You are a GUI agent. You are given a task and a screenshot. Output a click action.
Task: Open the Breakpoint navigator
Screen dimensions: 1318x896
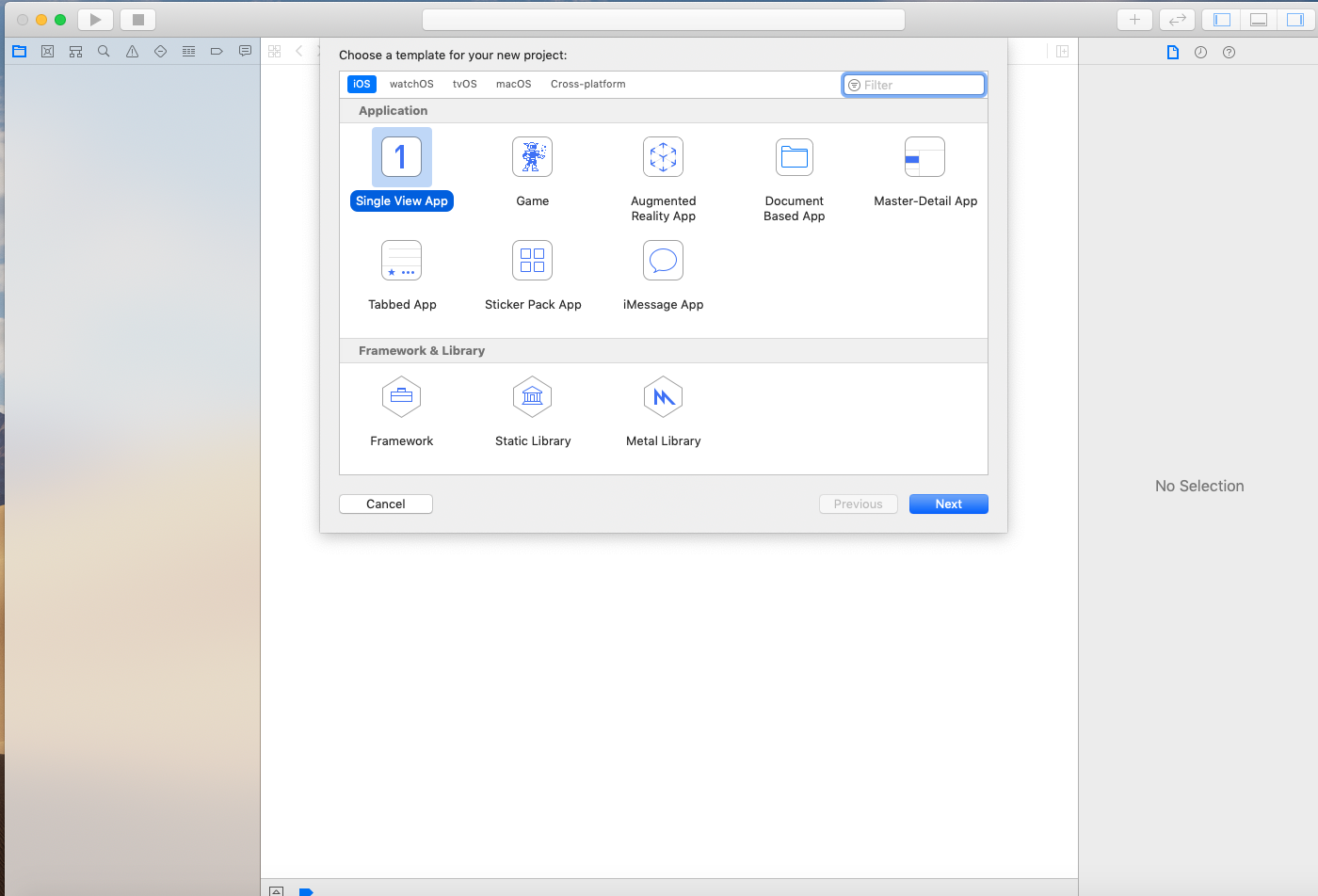tap(217, 52)
